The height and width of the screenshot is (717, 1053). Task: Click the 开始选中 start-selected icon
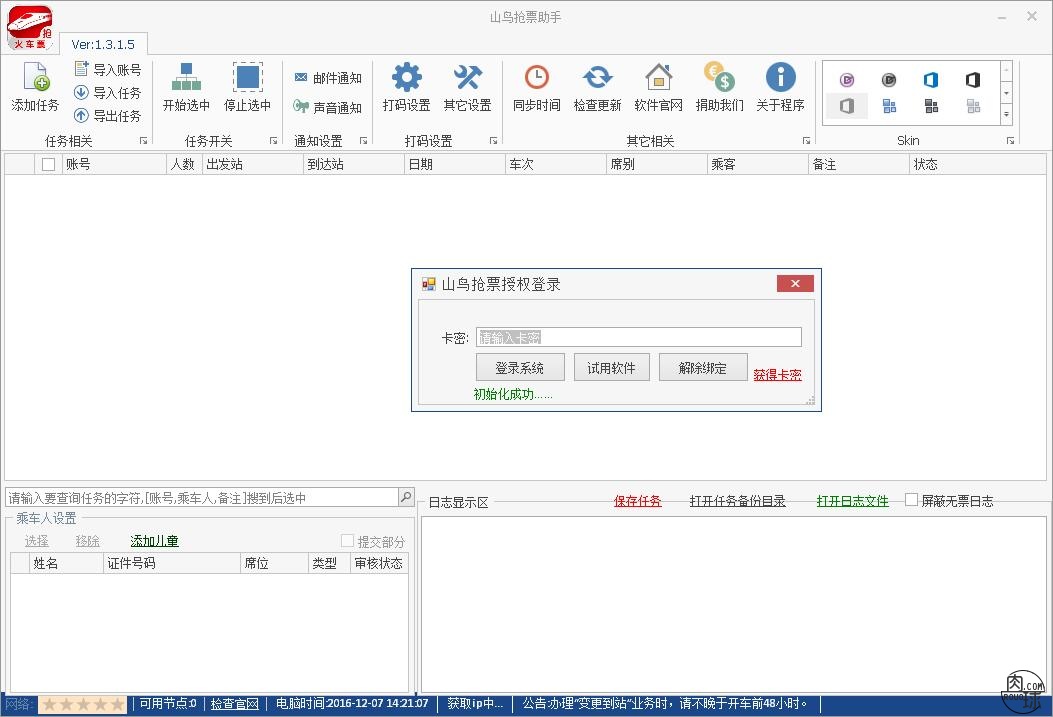coord(186,80)
